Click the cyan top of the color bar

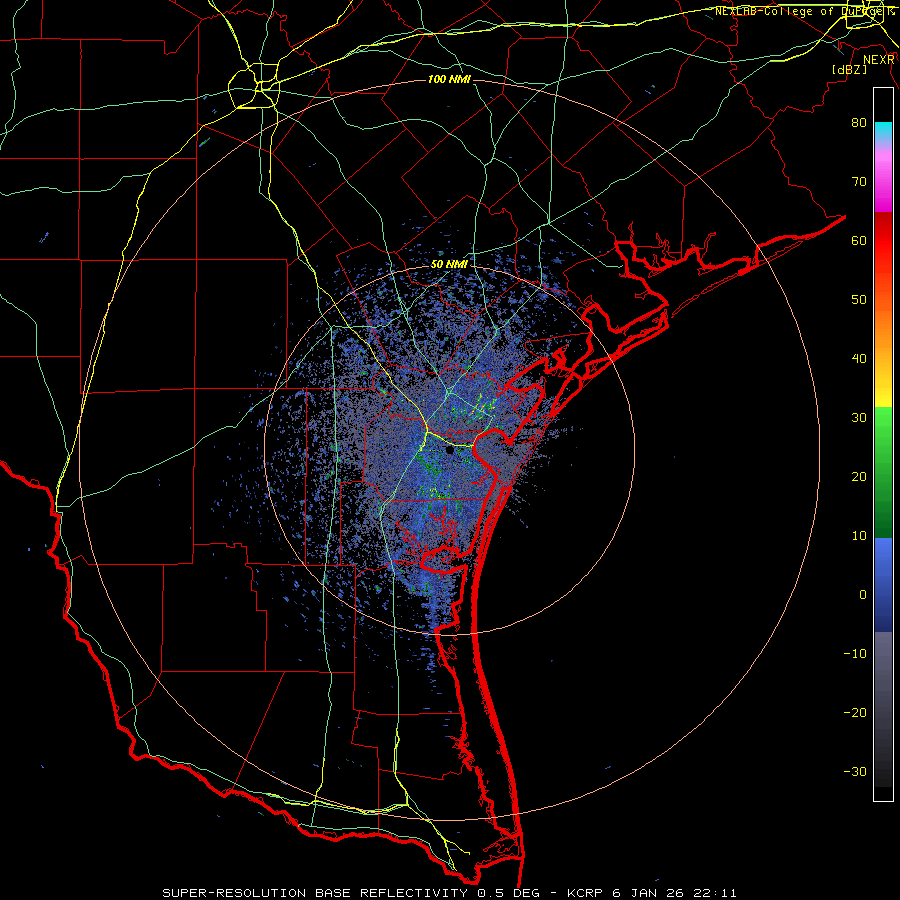(x=883, y=132)
